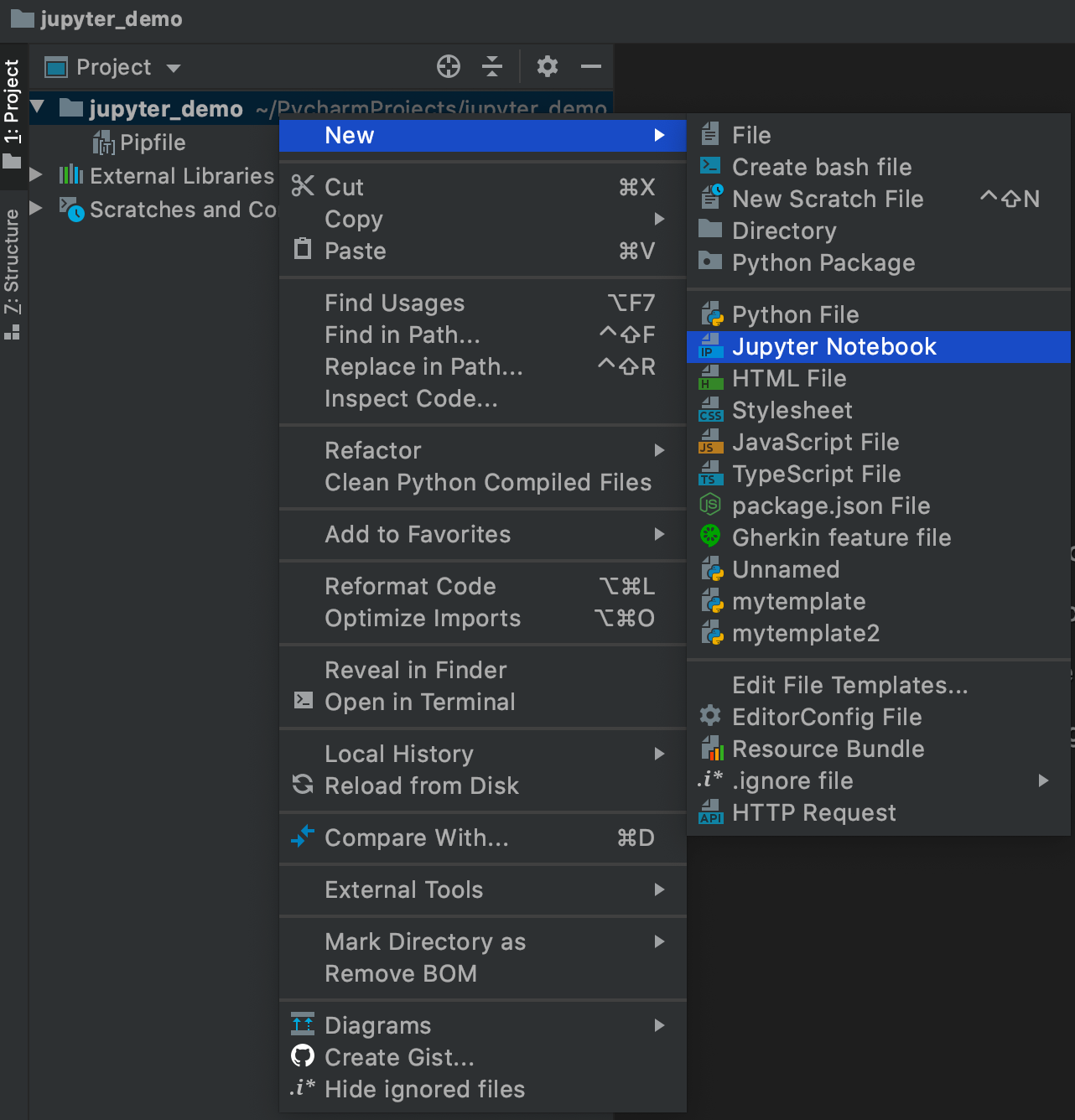
Task: Expand the External Tools submenu arrow
Action: click(660, 889)
